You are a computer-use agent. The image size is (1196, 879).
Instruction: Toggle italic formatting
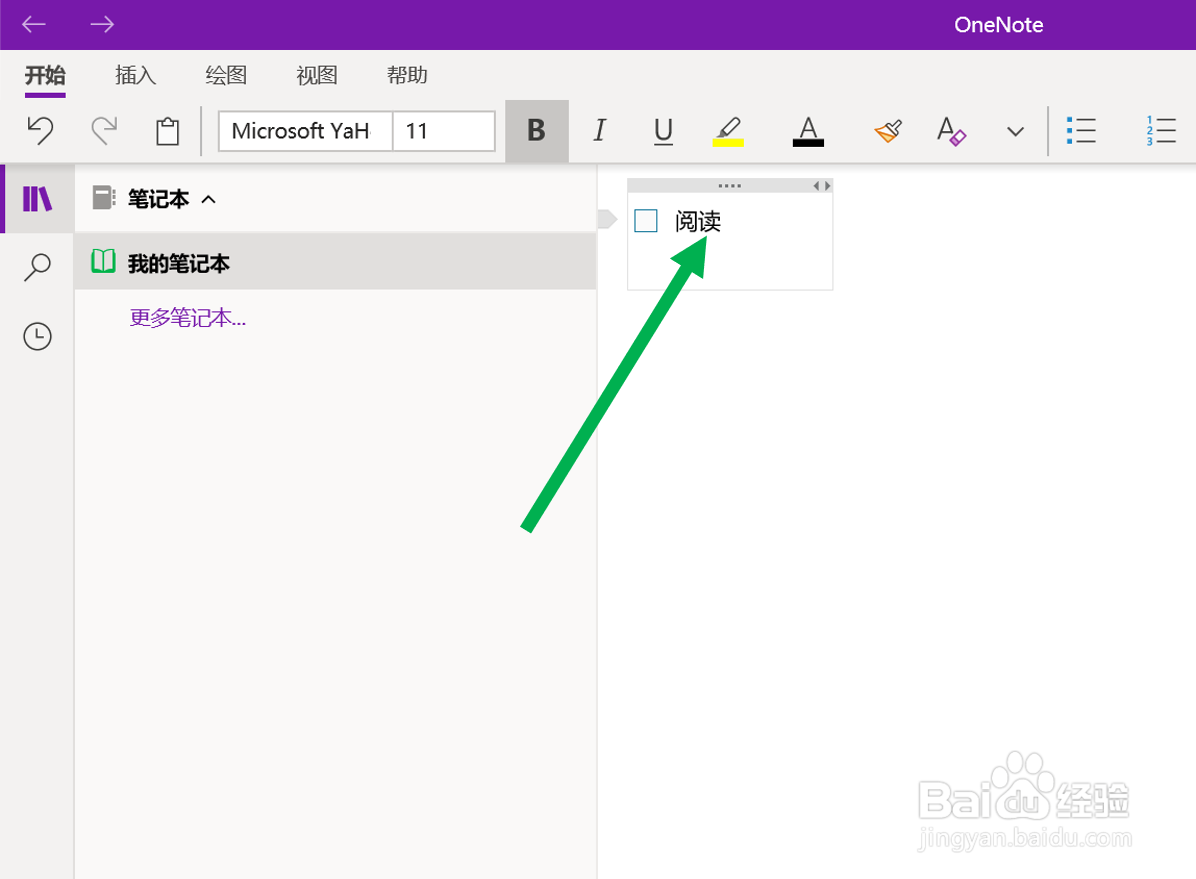click(x=600, y=131)
